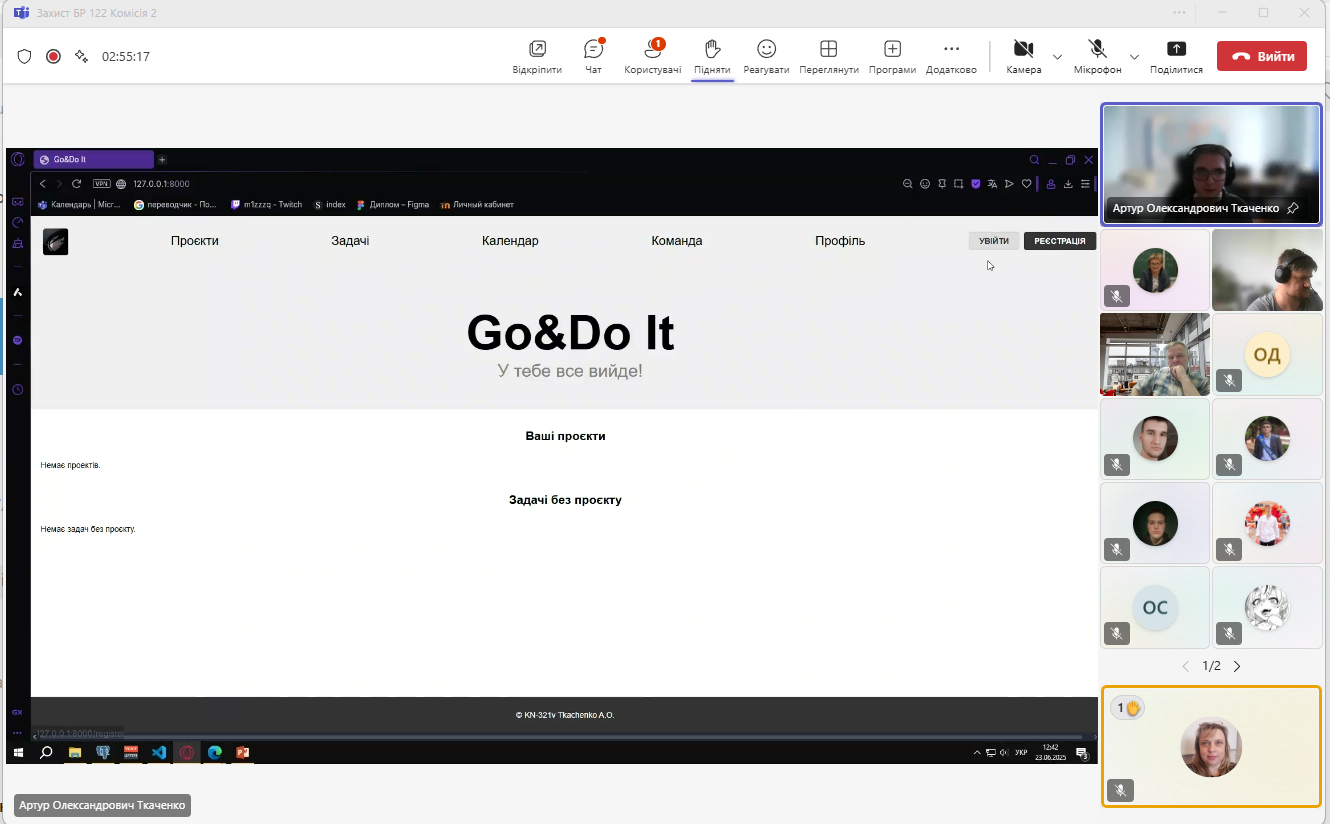
Task: Click the Поділитися share screen button
Action: (1176, 56)
